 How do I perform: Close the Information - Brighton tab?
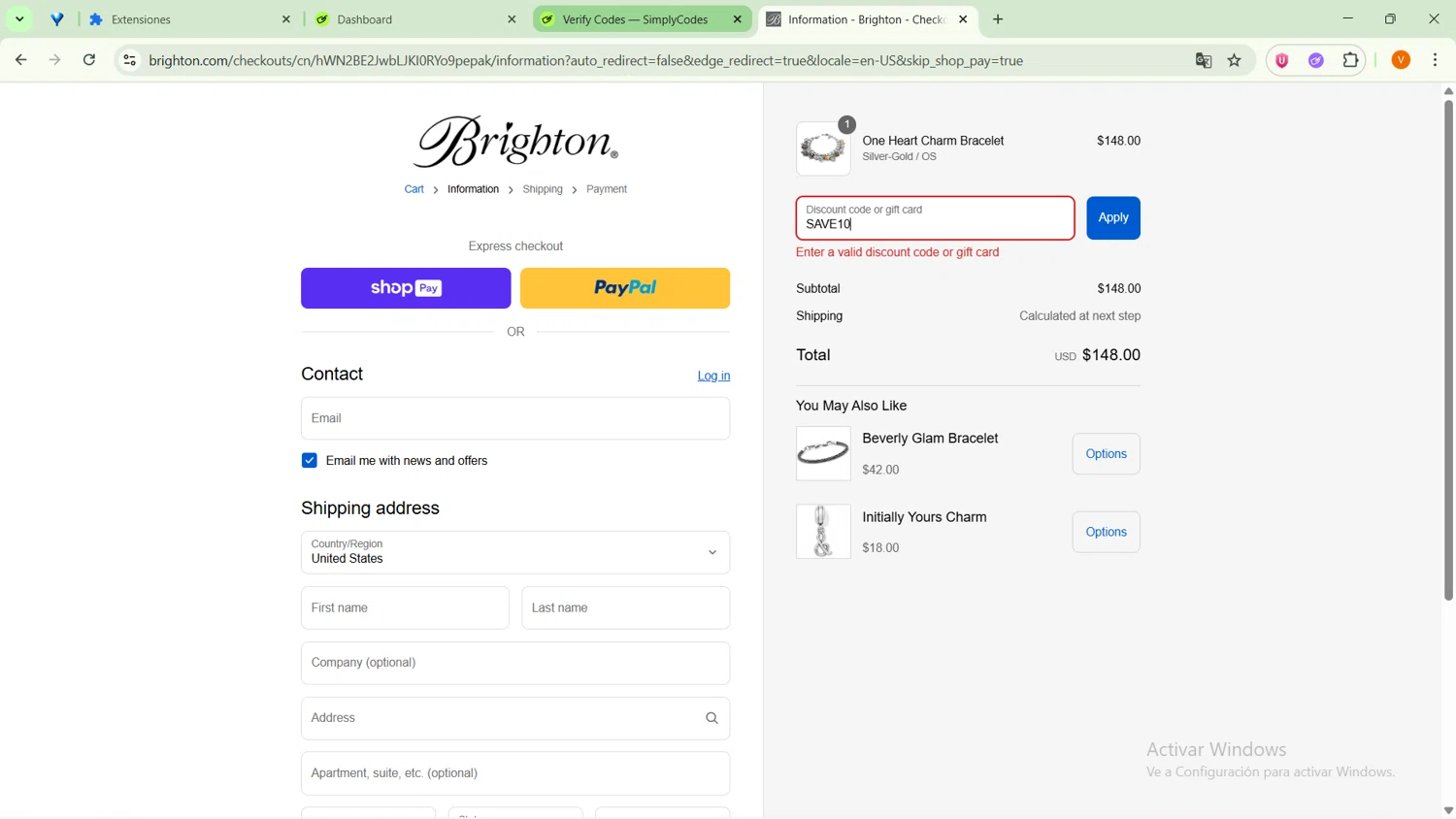tap(963, 19)
